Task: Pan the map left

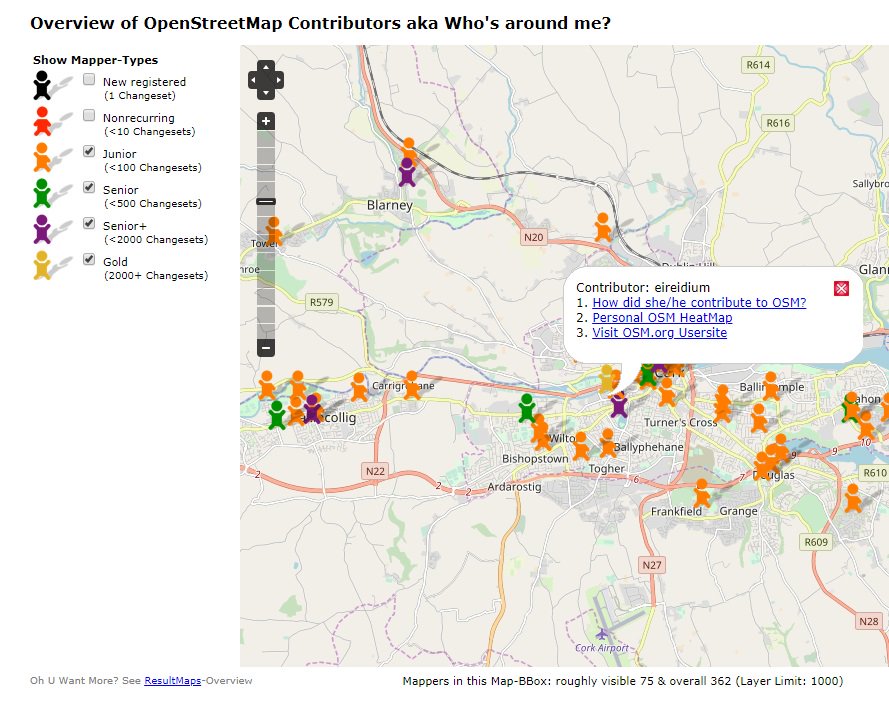Action: coord(253,80)
